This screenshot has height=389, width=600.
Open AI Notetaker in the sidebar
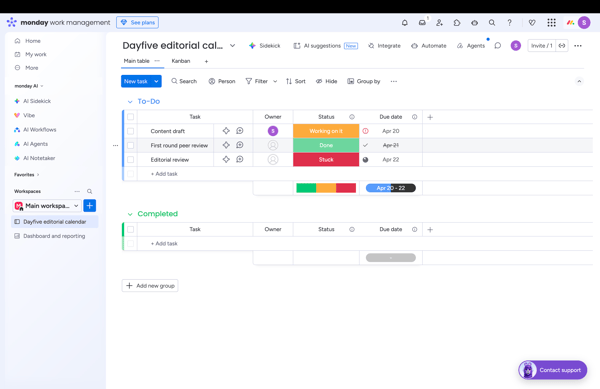point(35,158)
